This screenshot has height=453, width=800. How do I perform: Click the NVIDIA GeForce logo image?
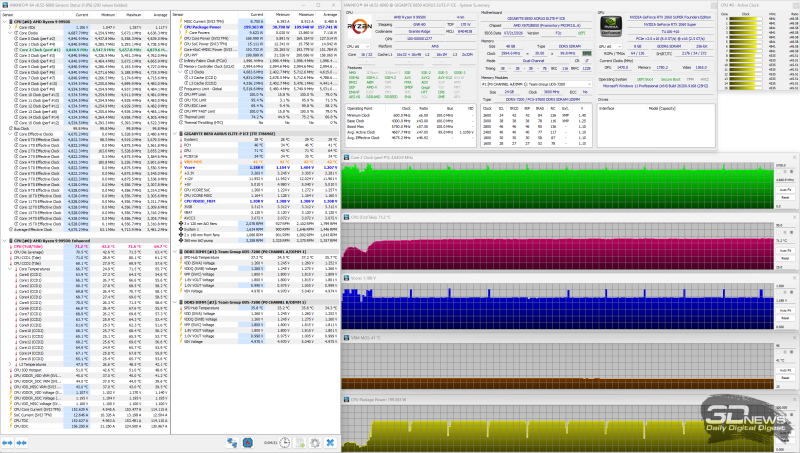click(x=610, y=26)
